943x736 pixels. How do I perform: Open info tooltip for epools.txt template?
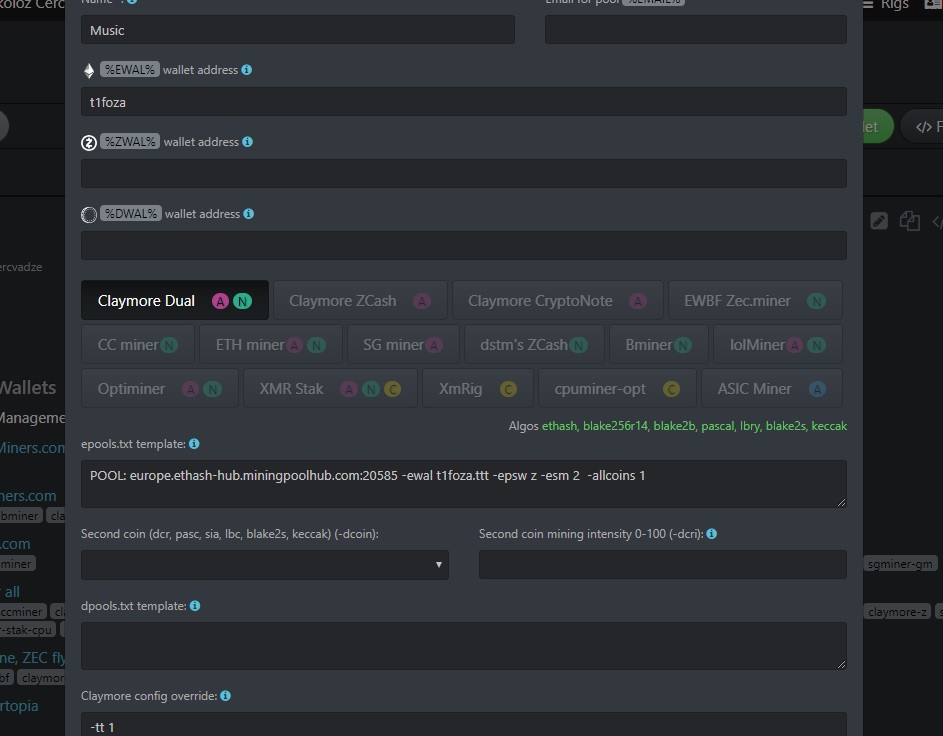194,444
